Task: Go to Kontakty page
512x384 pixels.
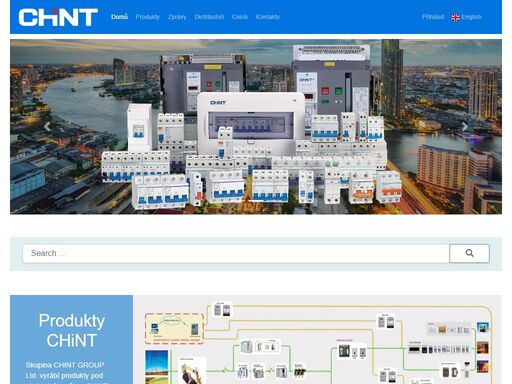Action: [268, 17]
